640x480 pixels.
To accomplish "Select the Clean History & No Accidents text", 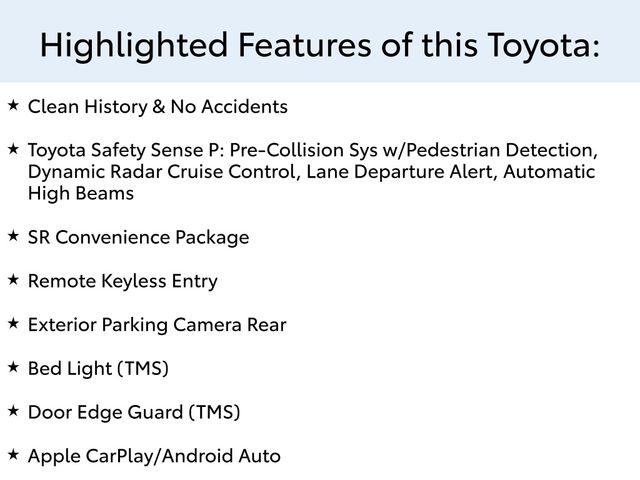I will click(158, 106).
